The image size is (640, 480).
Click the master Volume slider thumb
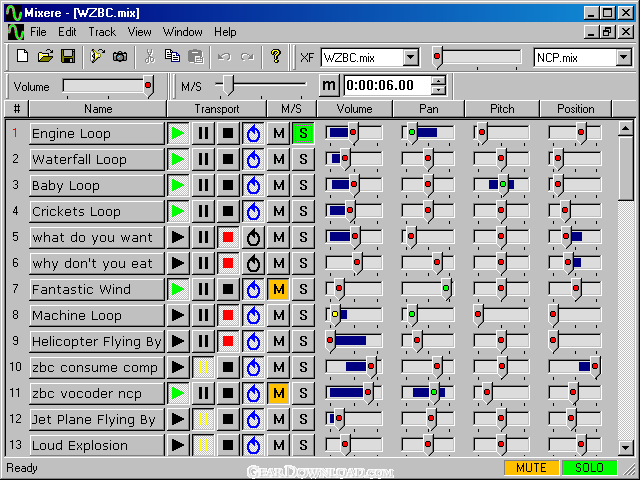click(148, 86)
